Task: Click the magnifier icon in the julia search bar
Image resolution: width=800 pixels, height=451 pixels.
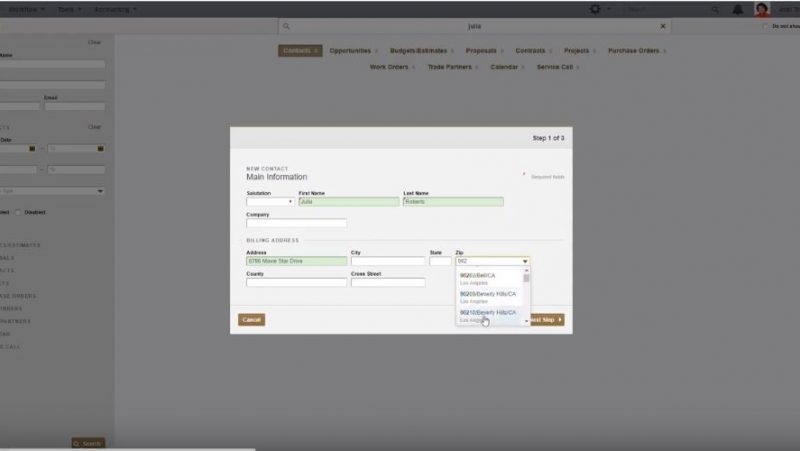Action: click(286, 27)
